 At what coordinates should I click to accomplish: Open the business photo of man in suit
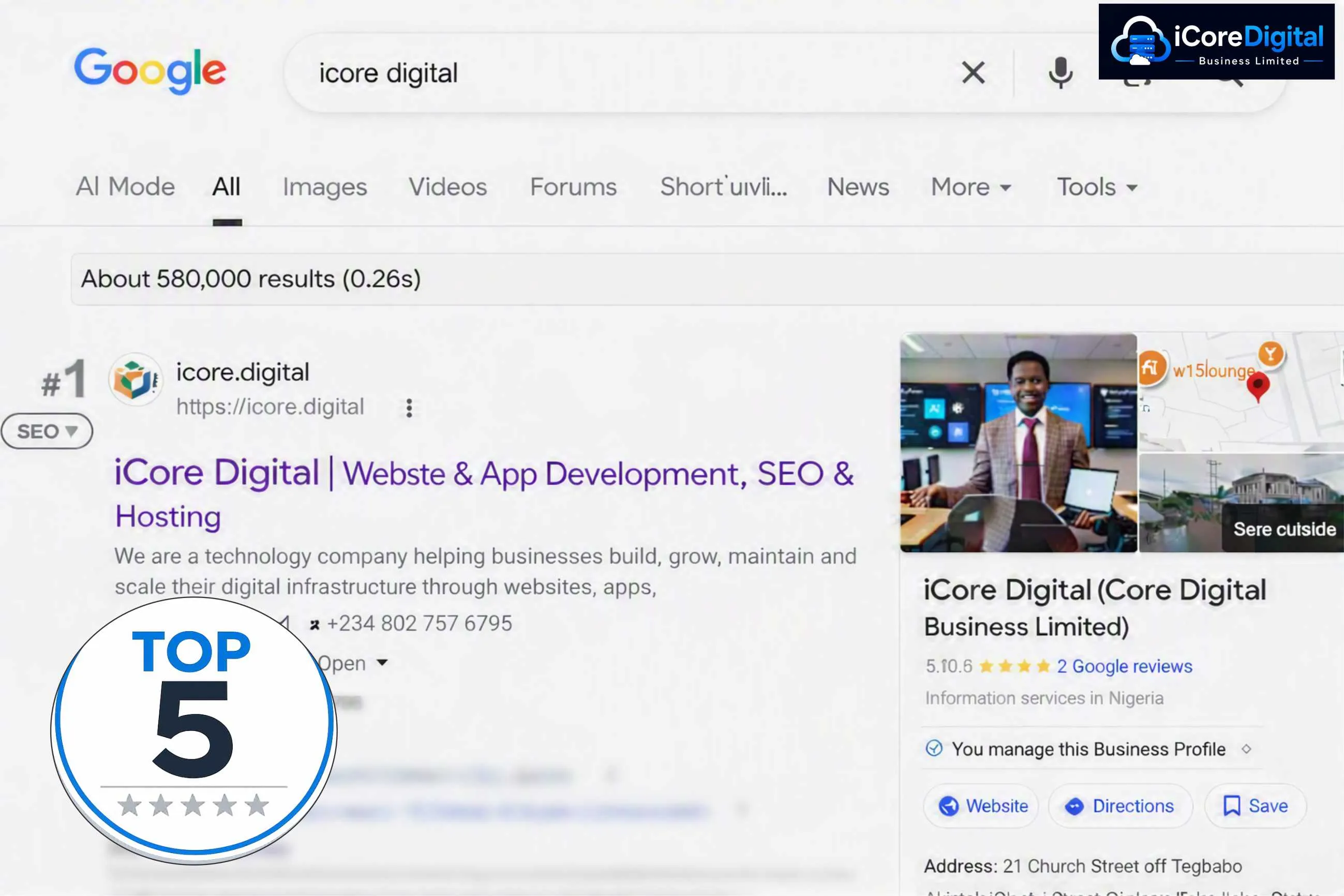coord(1018,443)
